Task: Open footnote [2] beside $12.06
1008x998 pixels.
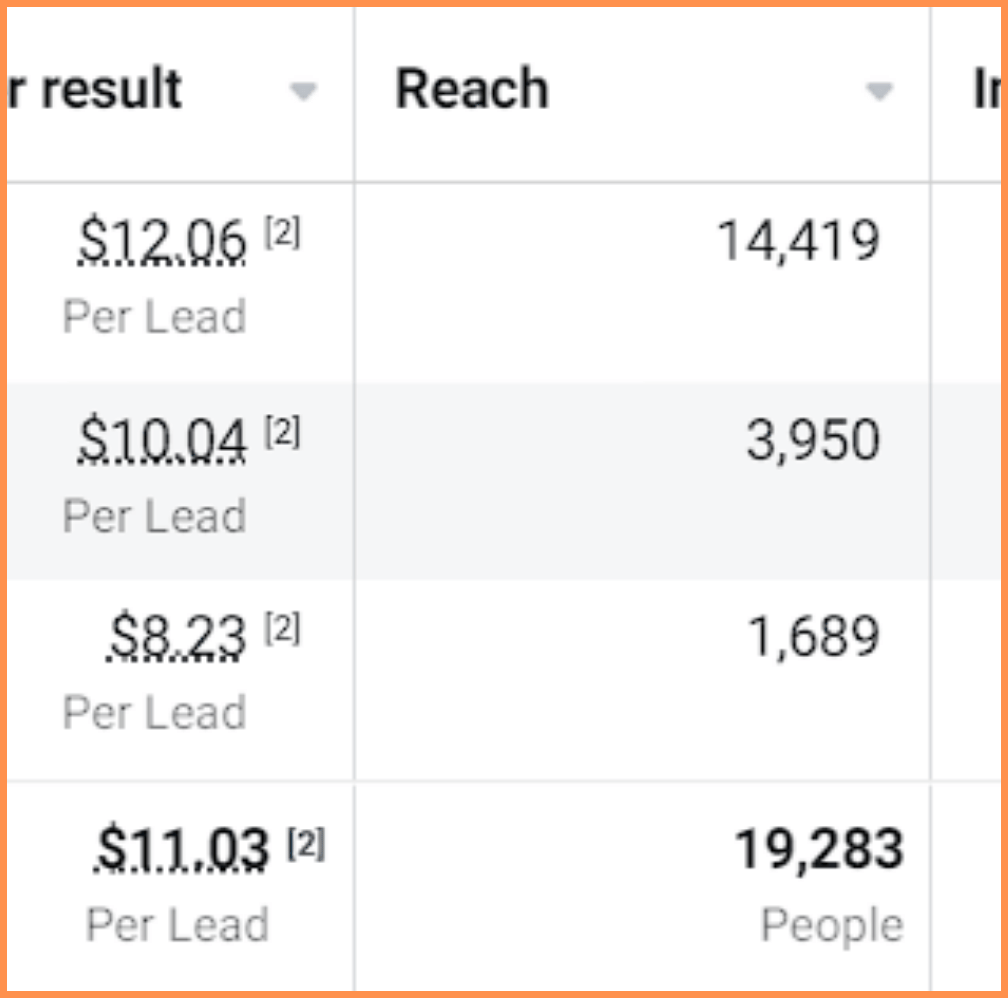Action: tap(282, 236)
